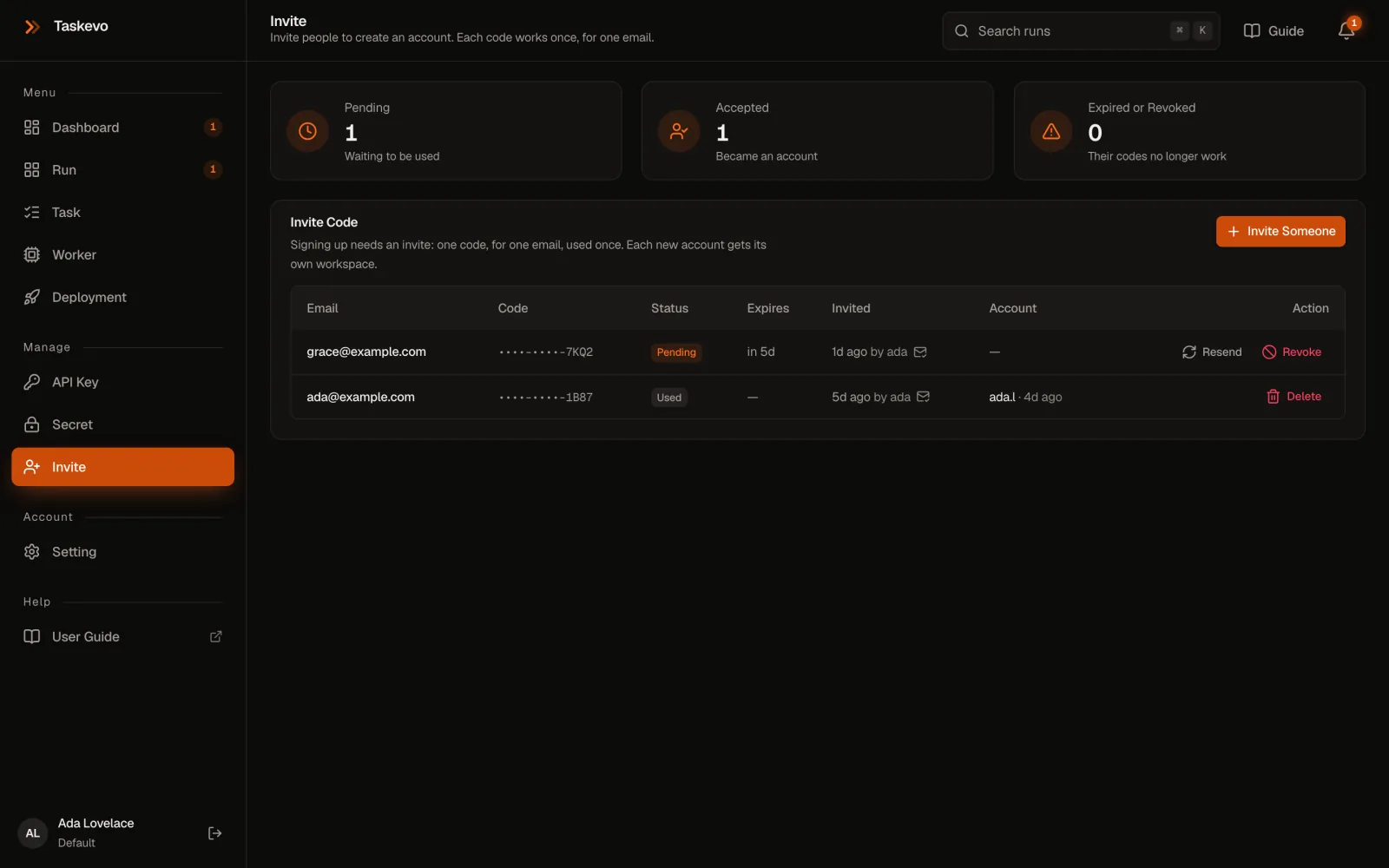Resend the invite for grace@example.com
Image resolution: width=1389 pixels, height=868 pixels.
(x=1212, y=352)
